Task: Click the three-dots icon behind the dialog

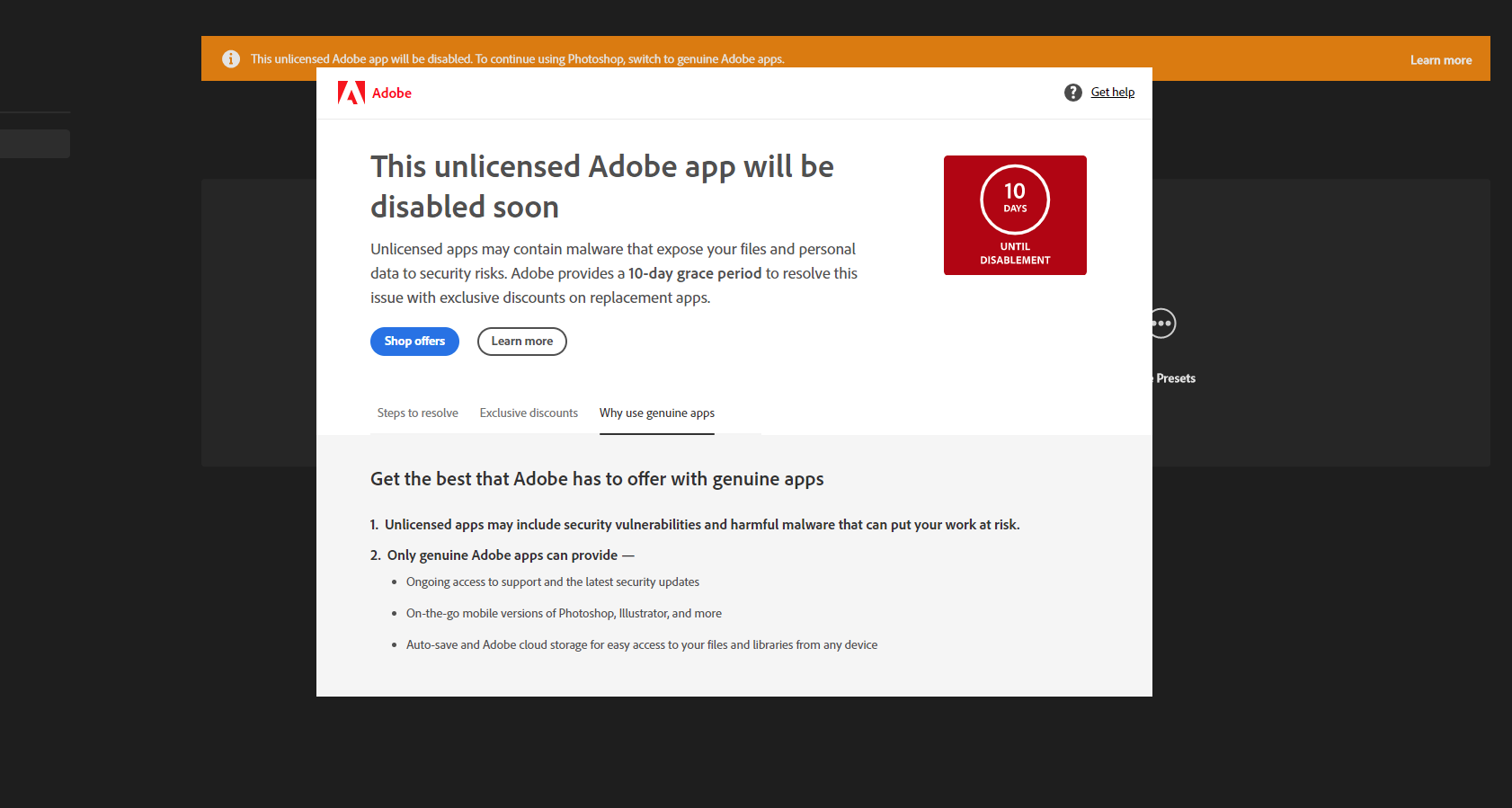Action: tap(1163, 324)
